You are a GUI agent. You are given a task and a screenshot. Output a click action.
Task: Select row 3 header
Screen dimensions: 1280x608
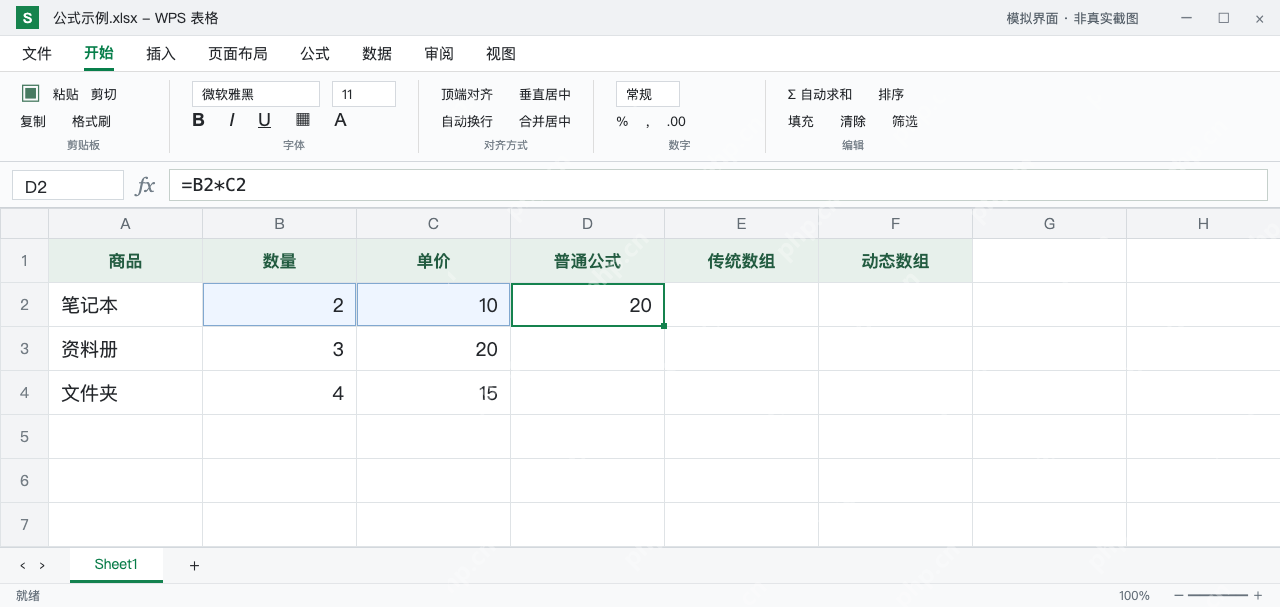(x=24, y=349)
